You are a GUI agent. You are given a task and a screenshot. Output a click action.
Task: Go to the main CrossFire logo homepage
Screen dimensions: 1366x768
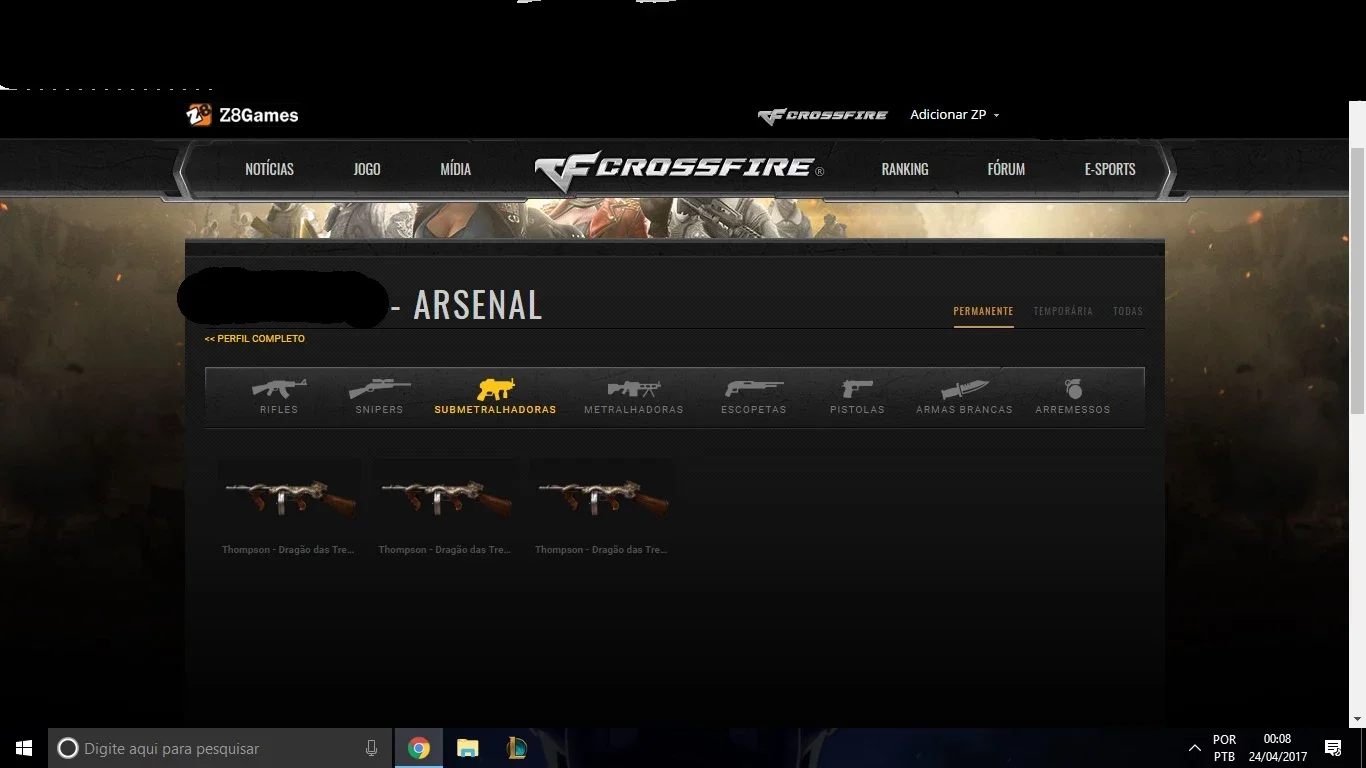(679, 170)
